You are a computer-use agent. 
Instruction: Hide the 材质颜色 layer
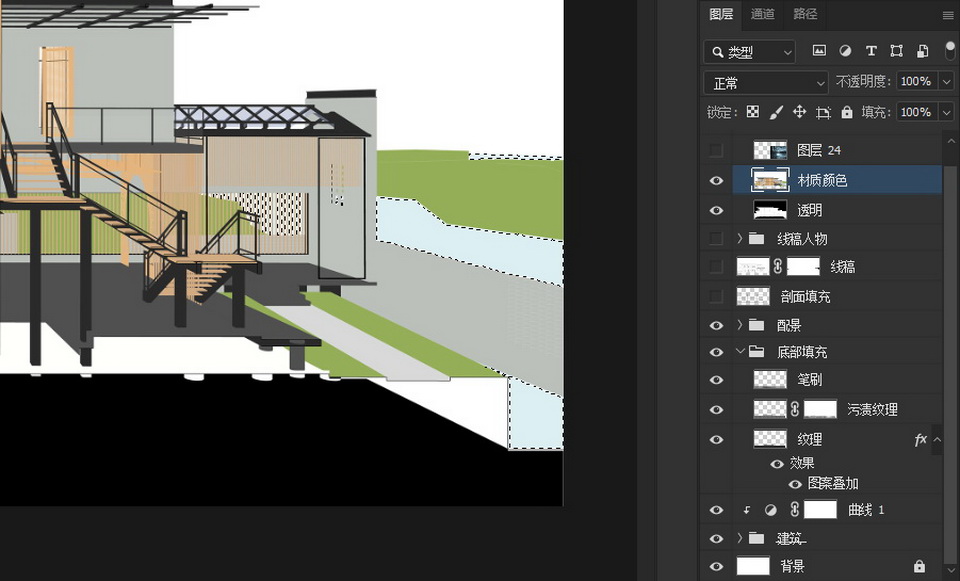[715, 181]
